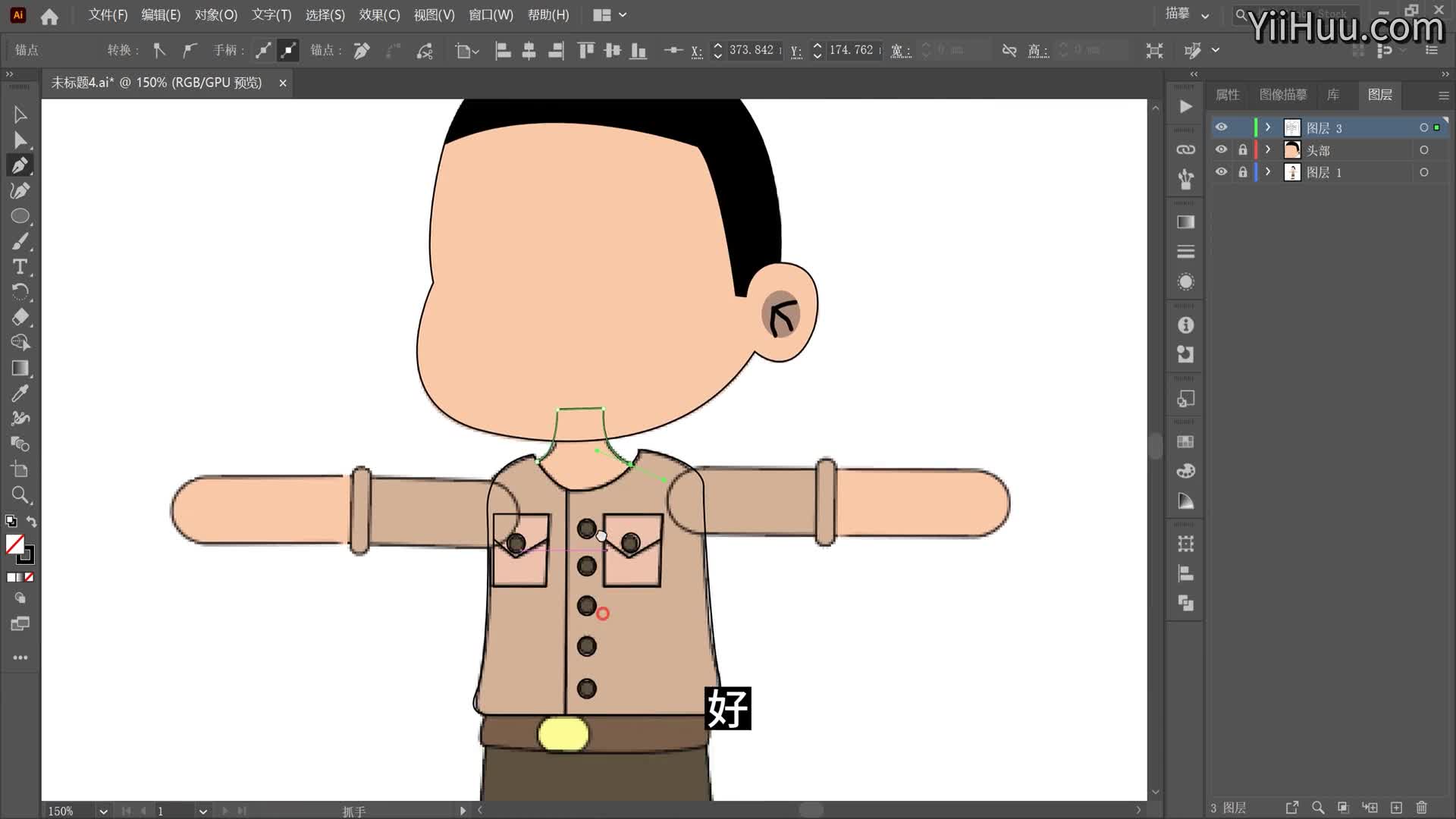The image size is (1456, 819).
Task: Select the Pen tool
Action: pyautogui.click(x=20, y=165)
